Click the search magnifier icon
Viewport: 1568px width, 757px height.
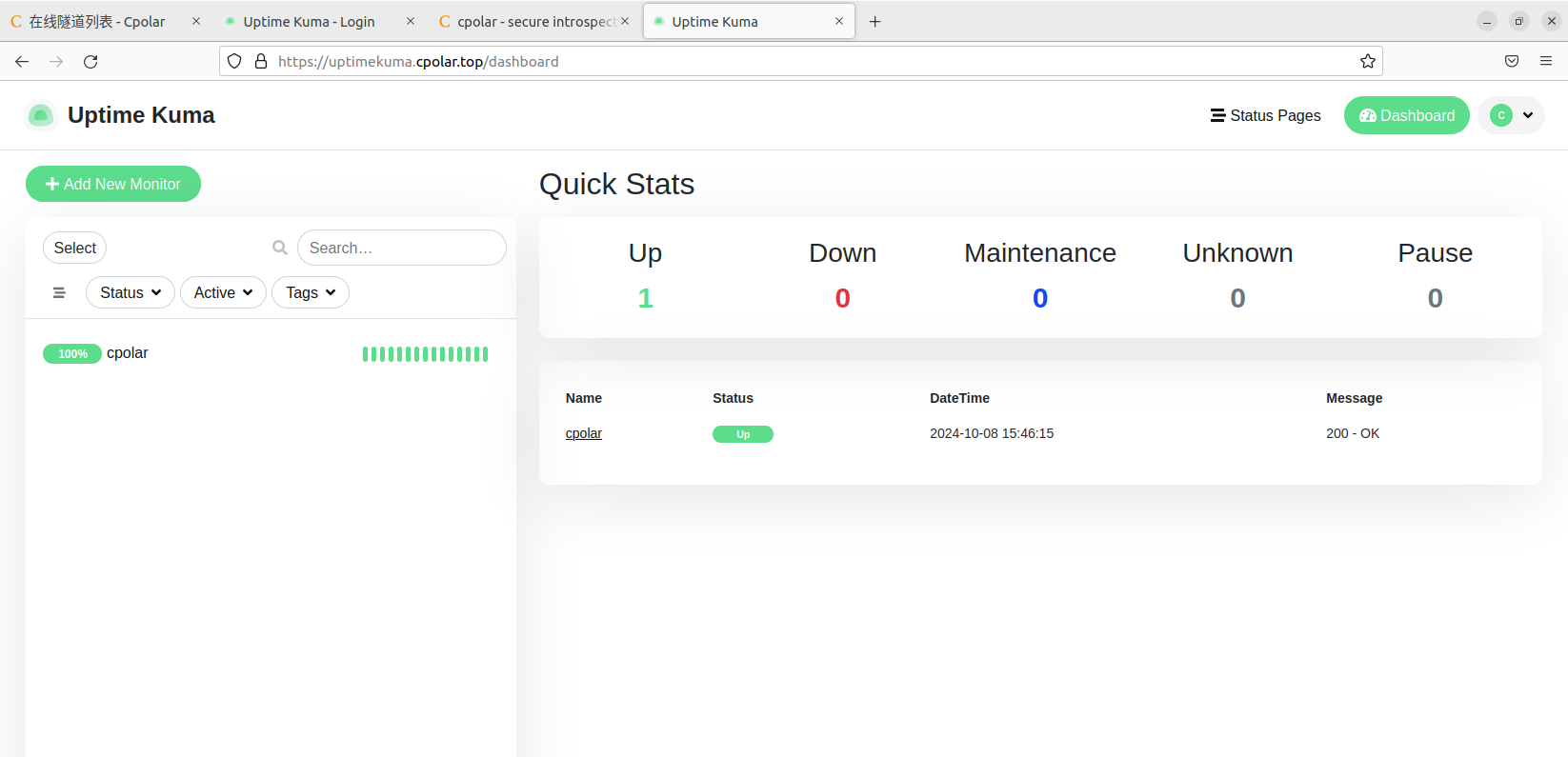pyautogui.click(x=280, y=248)
